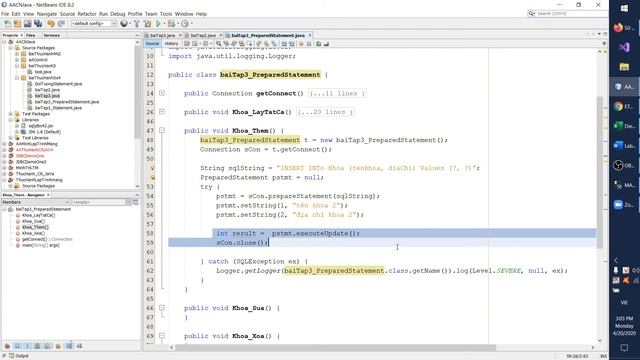Click the globe browser icon in toolbar
The image size is (640, 360).
(x=124, y=24)
